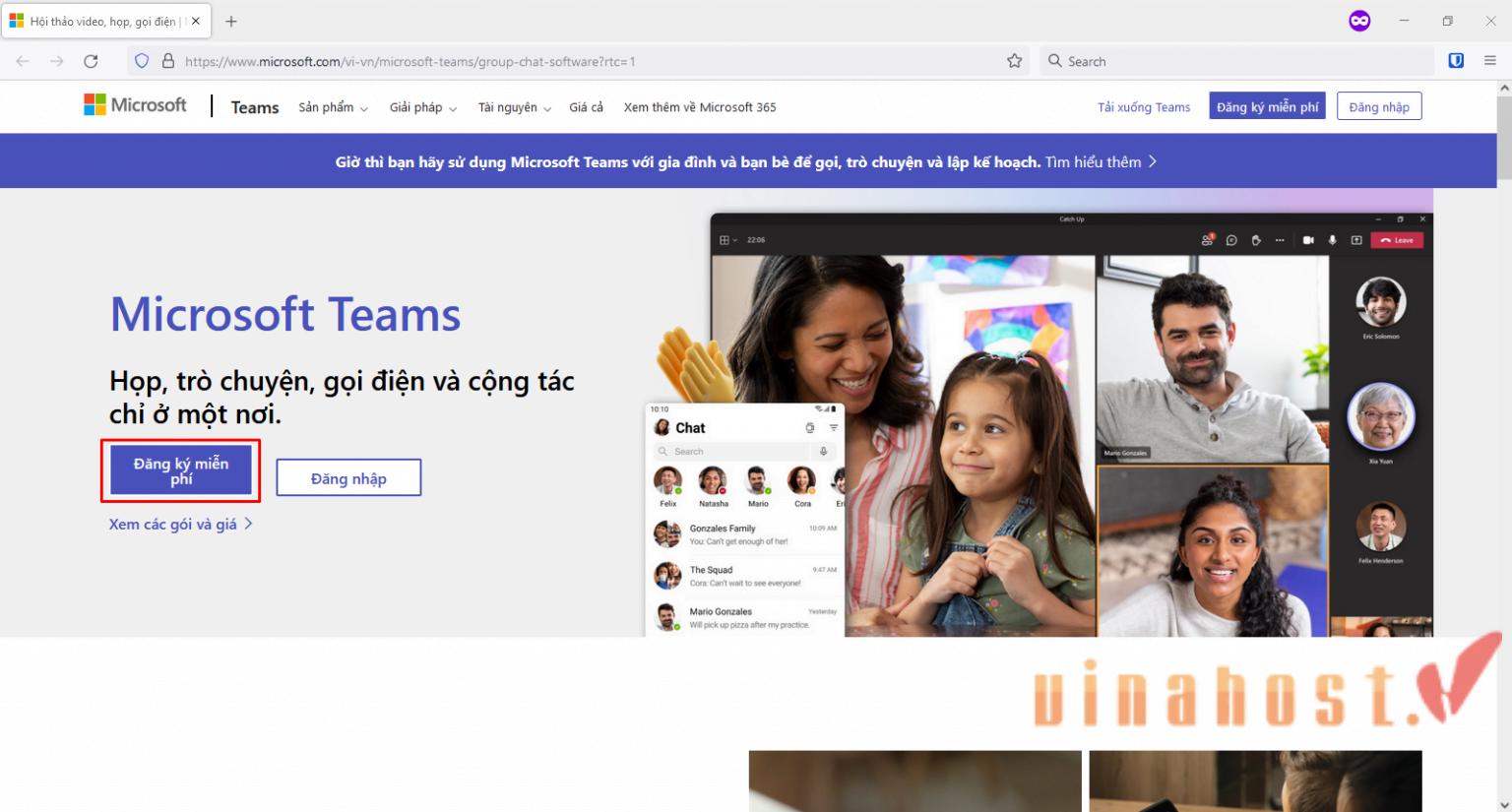The image size is (1512, 812).
Task: Open Xem các gói và giá link
Action: (x=181, y=525)
